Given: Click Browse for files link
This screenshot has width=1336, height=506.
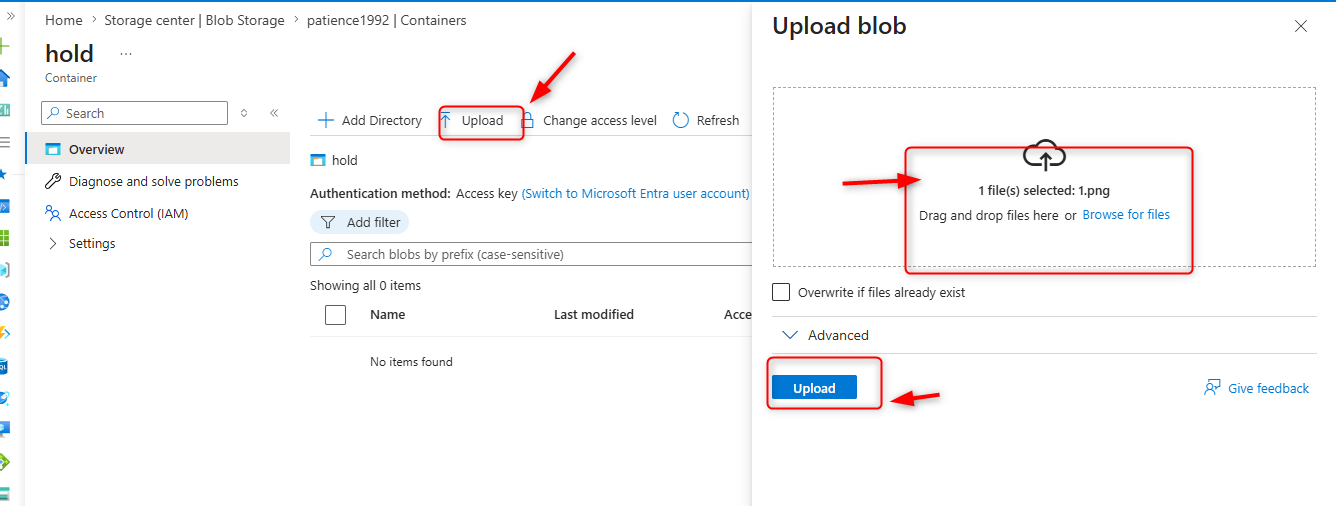Looking at the screenshot, I should click(x=1126, y=214).
